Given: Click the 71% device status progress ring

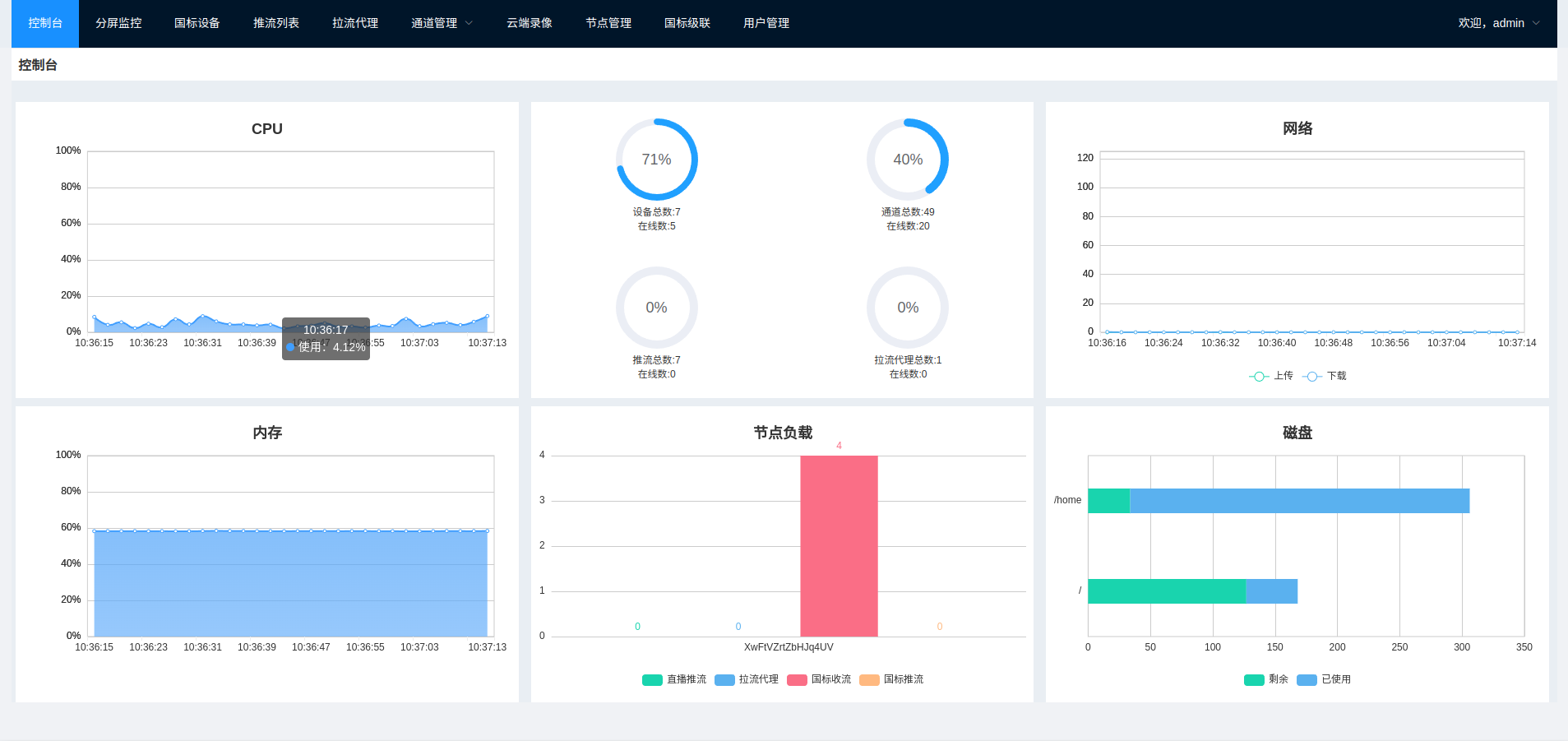Looking at the screenshot, I should [656, 160].
